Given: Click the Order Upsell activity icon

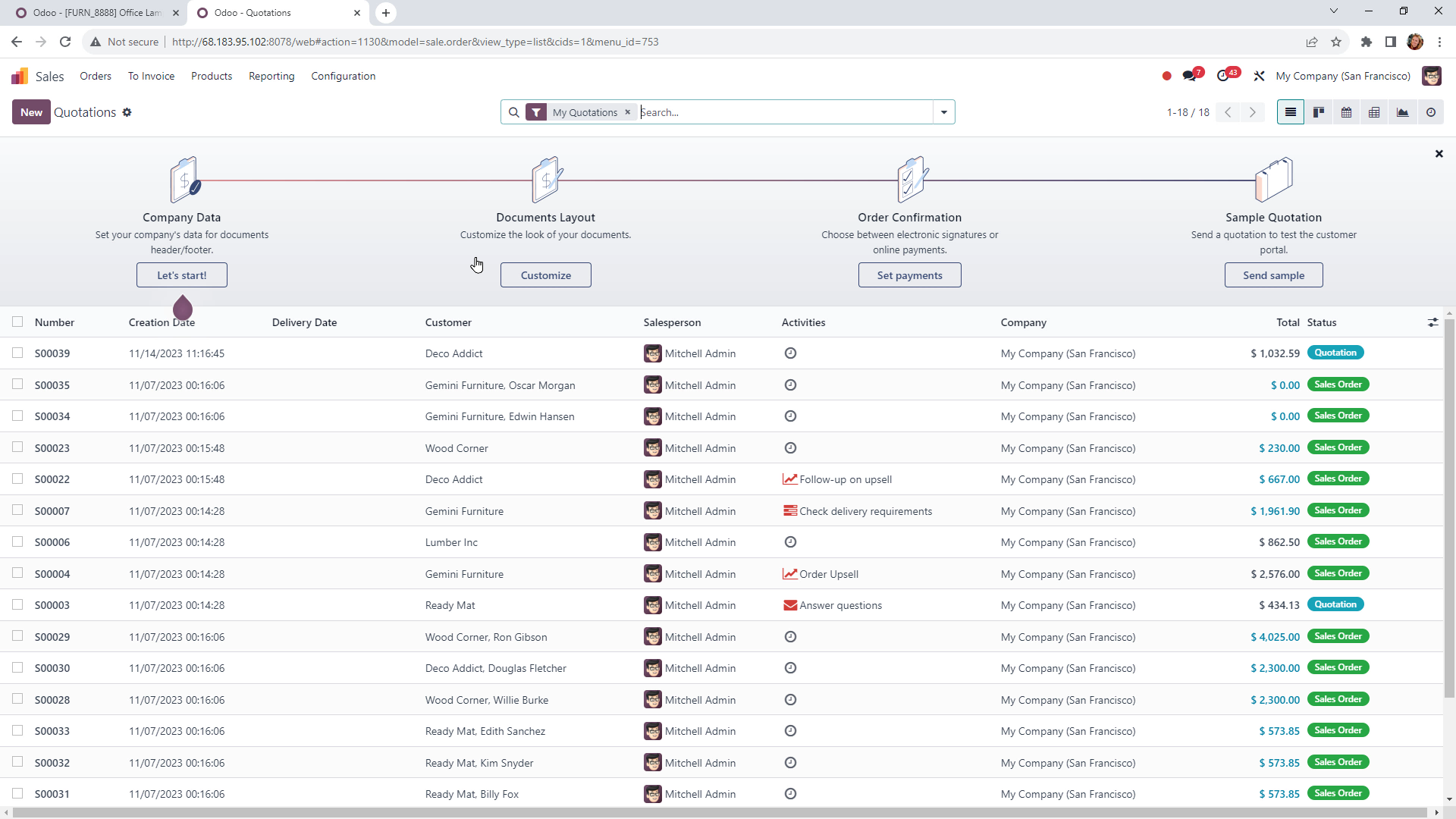Looking at the screenshot, I should tap(789, 574).
